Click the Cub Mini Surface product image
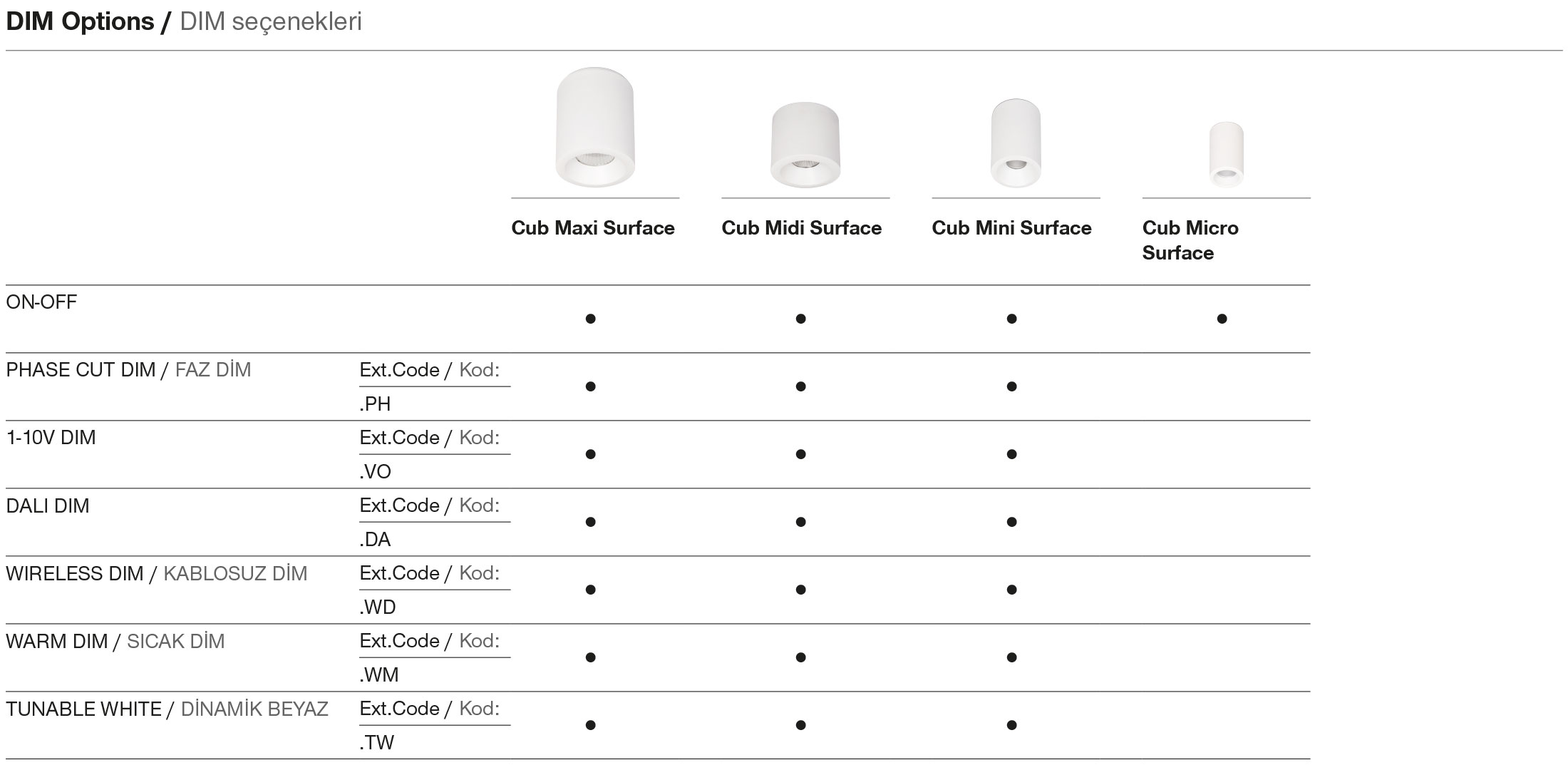This screenshot has width=1568, height=765. [1016, 143]
